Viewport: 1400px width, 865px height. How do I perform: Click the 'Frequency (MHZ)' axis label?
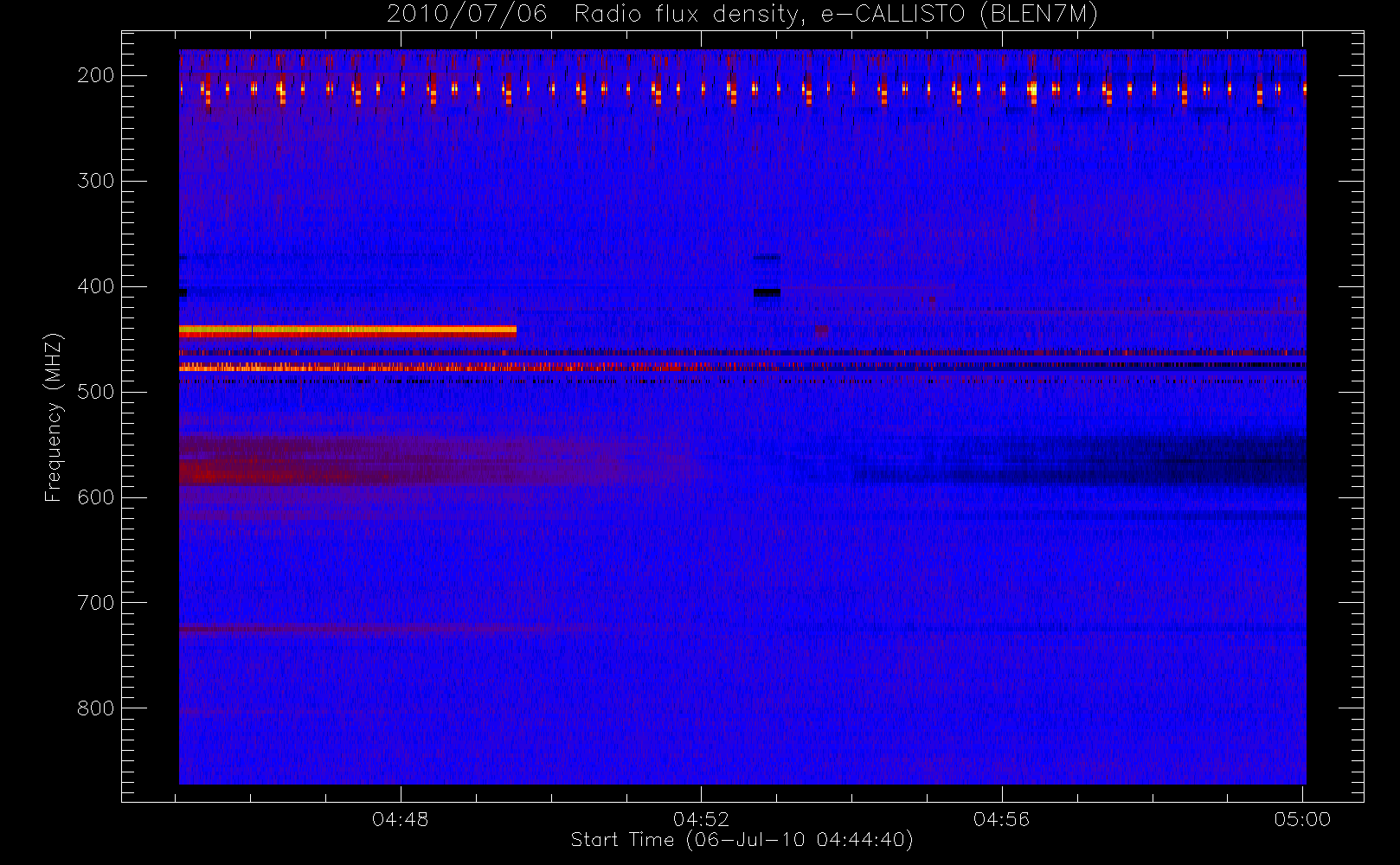[x=54, y=417]
